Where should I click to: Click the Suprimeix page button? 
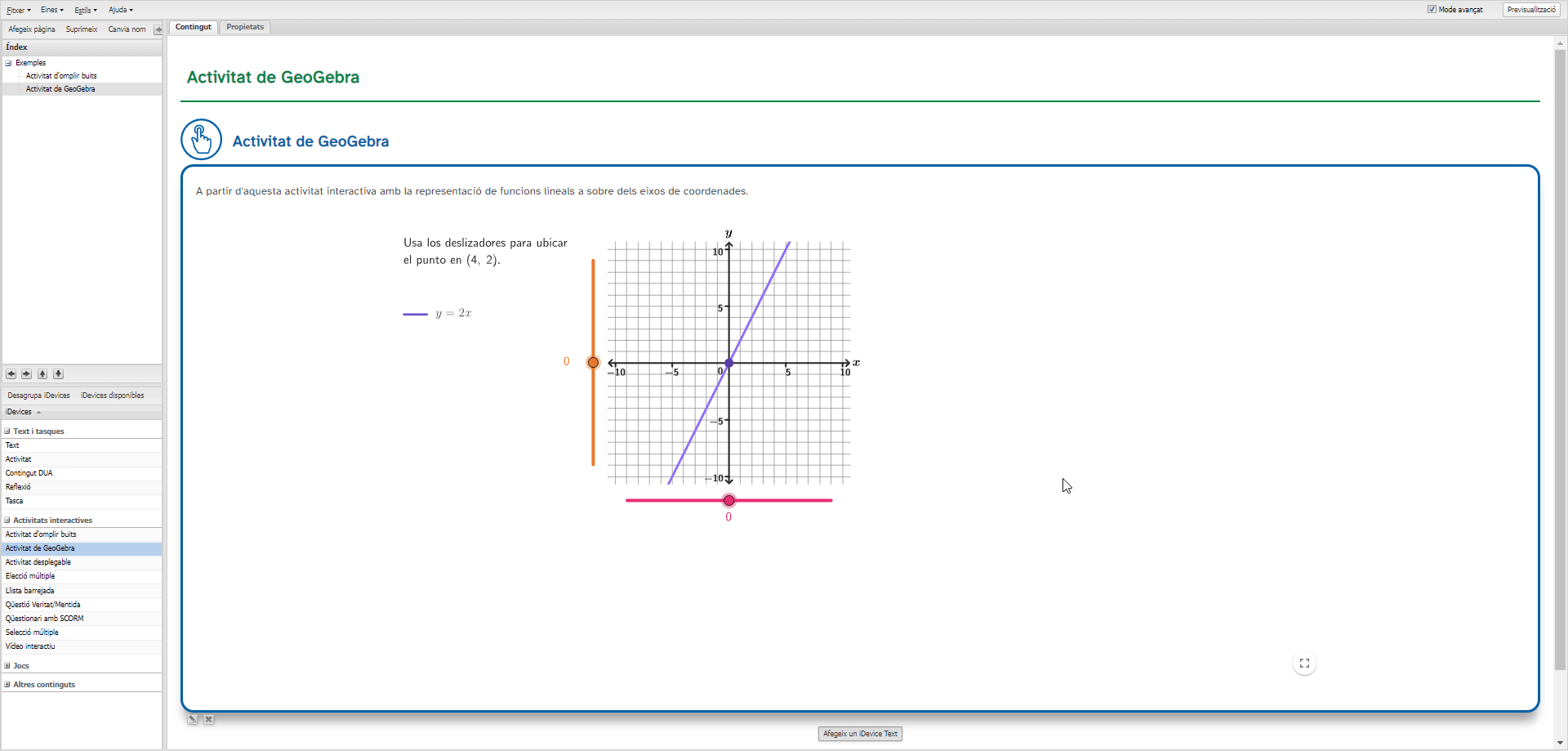[x=82, y=29]
